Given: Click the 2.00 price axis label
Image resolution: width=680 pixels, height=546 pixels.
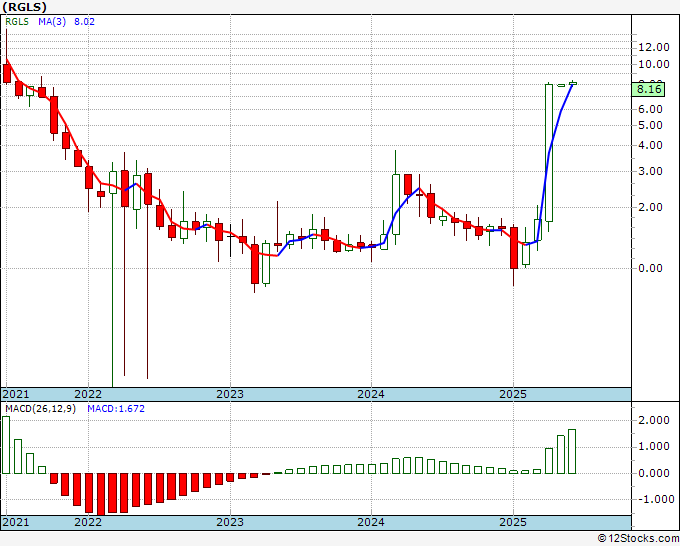Looking at the screenshot, I should click(x=651, y=207).
